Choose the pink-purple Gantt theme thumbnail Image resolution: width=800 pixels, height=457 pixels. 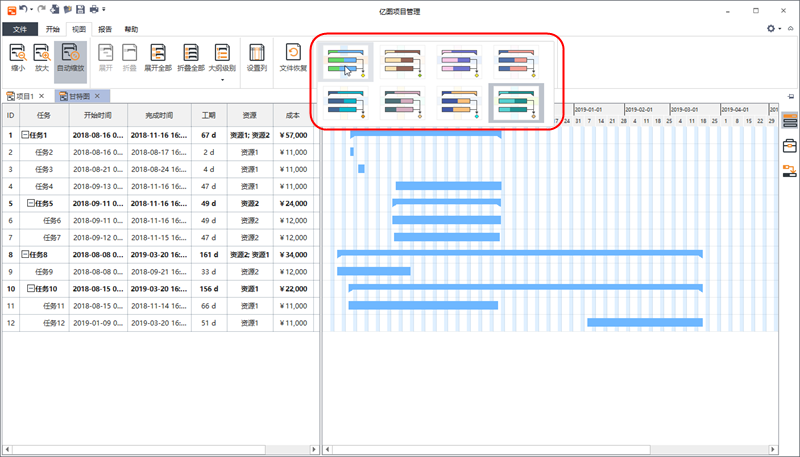click(x=459, y=62)
